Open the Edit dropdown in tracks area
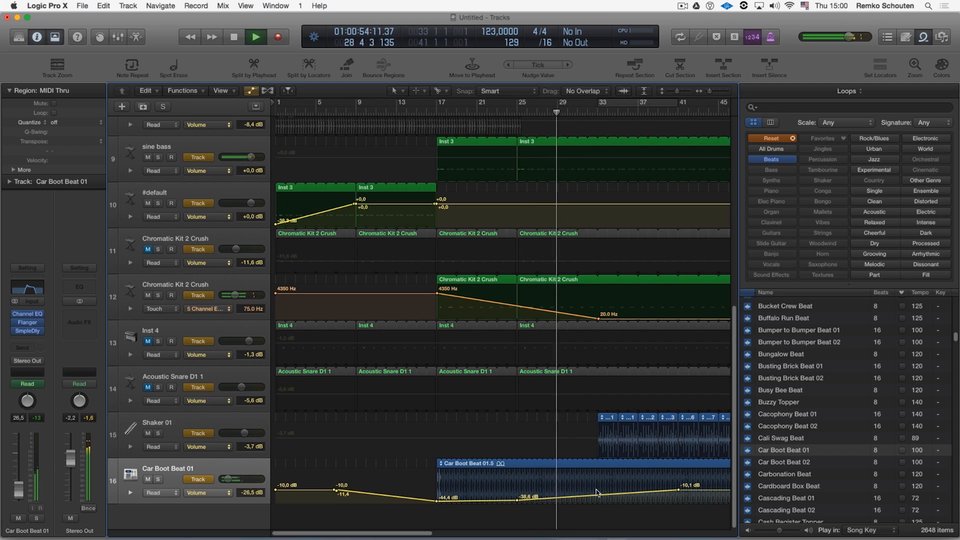Viewport: 960px width, 540px height. click(x=149, y=91)
